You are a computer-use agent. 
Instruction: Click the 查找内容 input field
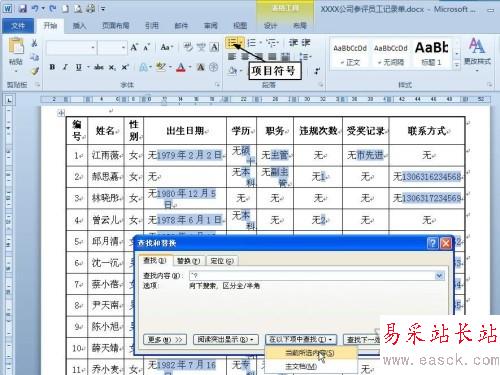point(312,276)
